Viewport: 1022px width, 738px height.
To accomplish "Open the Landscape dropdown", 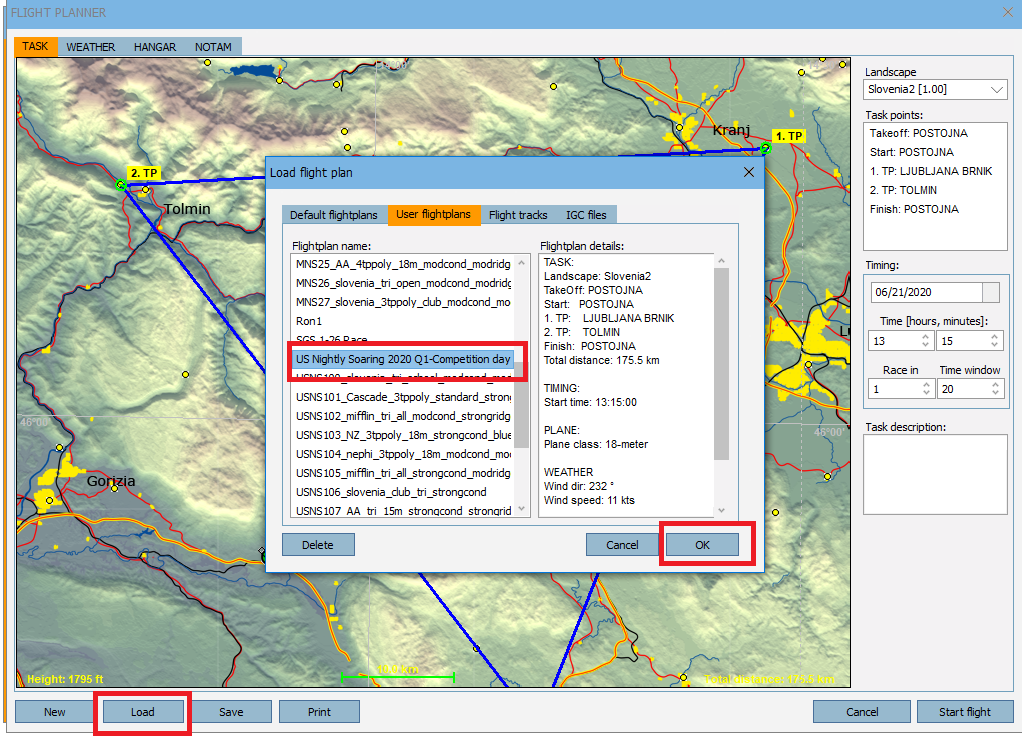I will (x=935, y=90).
